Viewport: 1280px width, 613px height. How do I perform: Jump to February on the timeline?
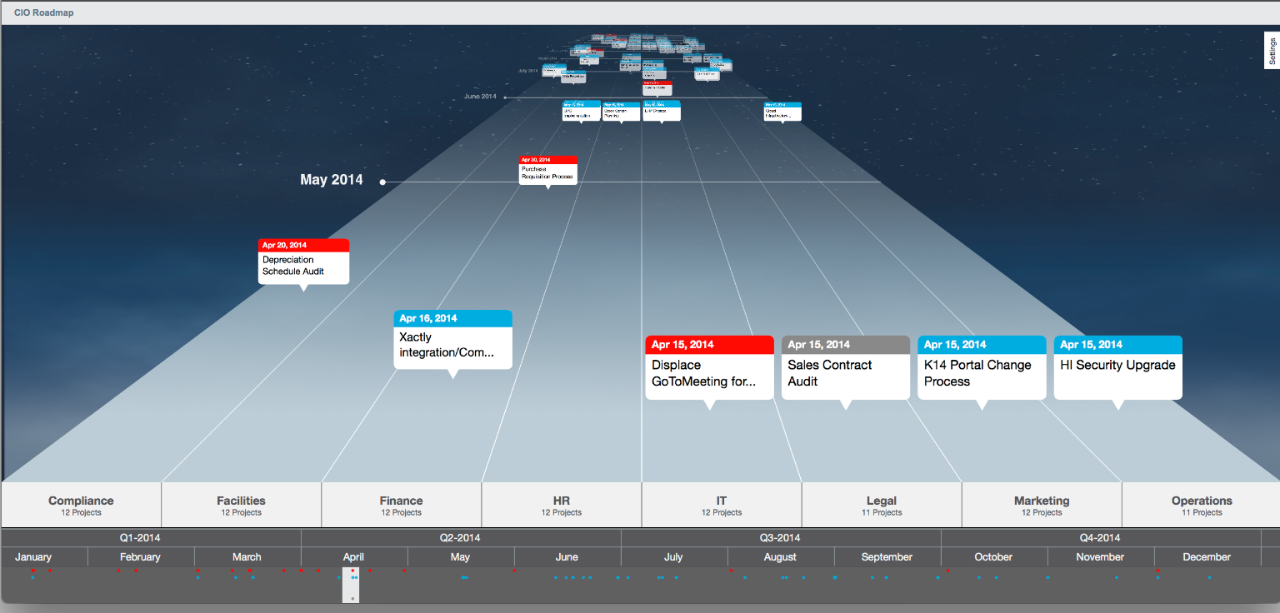[x=140, y=557]
